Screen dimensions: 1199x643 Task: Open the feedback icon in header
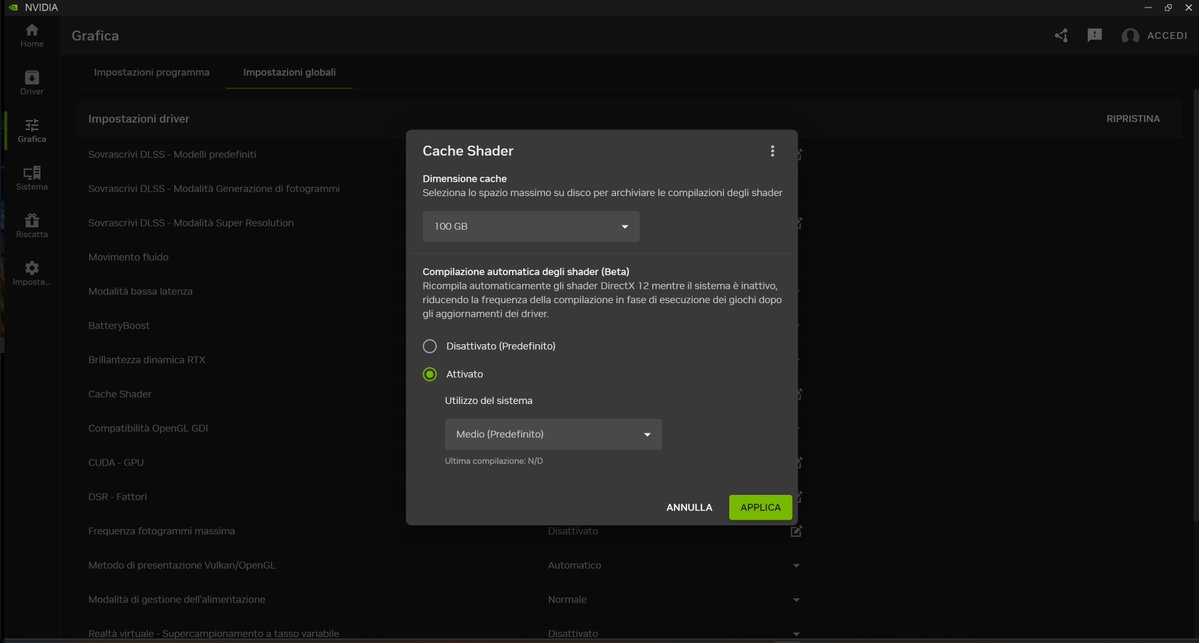(1094, 35)
